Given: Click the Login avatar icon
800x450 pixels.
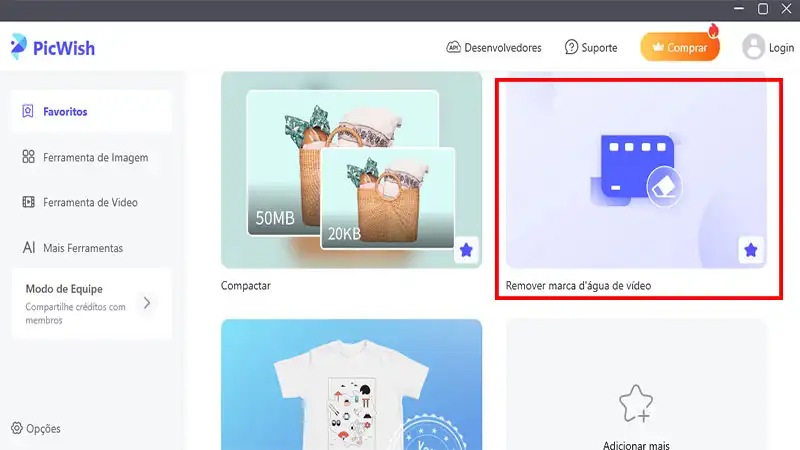Looking at the screenshot, I should [x=753, y=47].
